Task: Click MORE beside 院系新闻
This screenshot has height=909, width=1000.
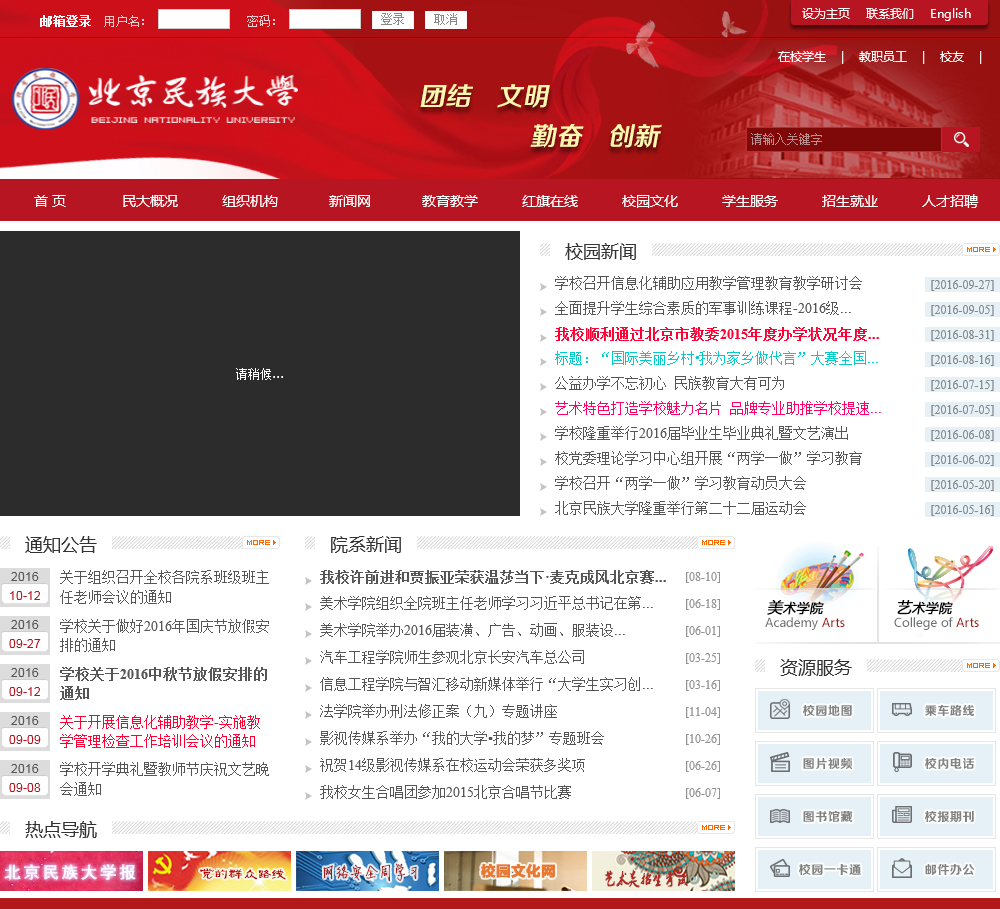Action: point(716,542)
